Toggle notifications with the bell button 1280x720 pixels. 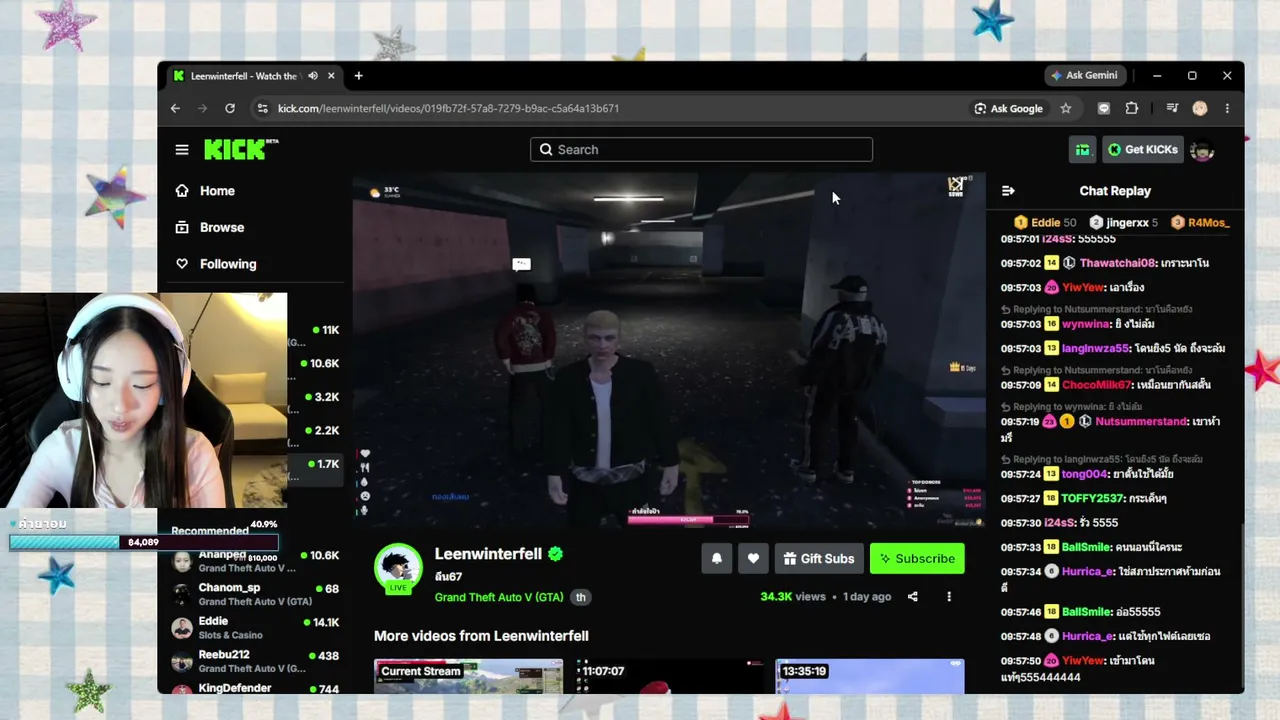pos(717,559)
